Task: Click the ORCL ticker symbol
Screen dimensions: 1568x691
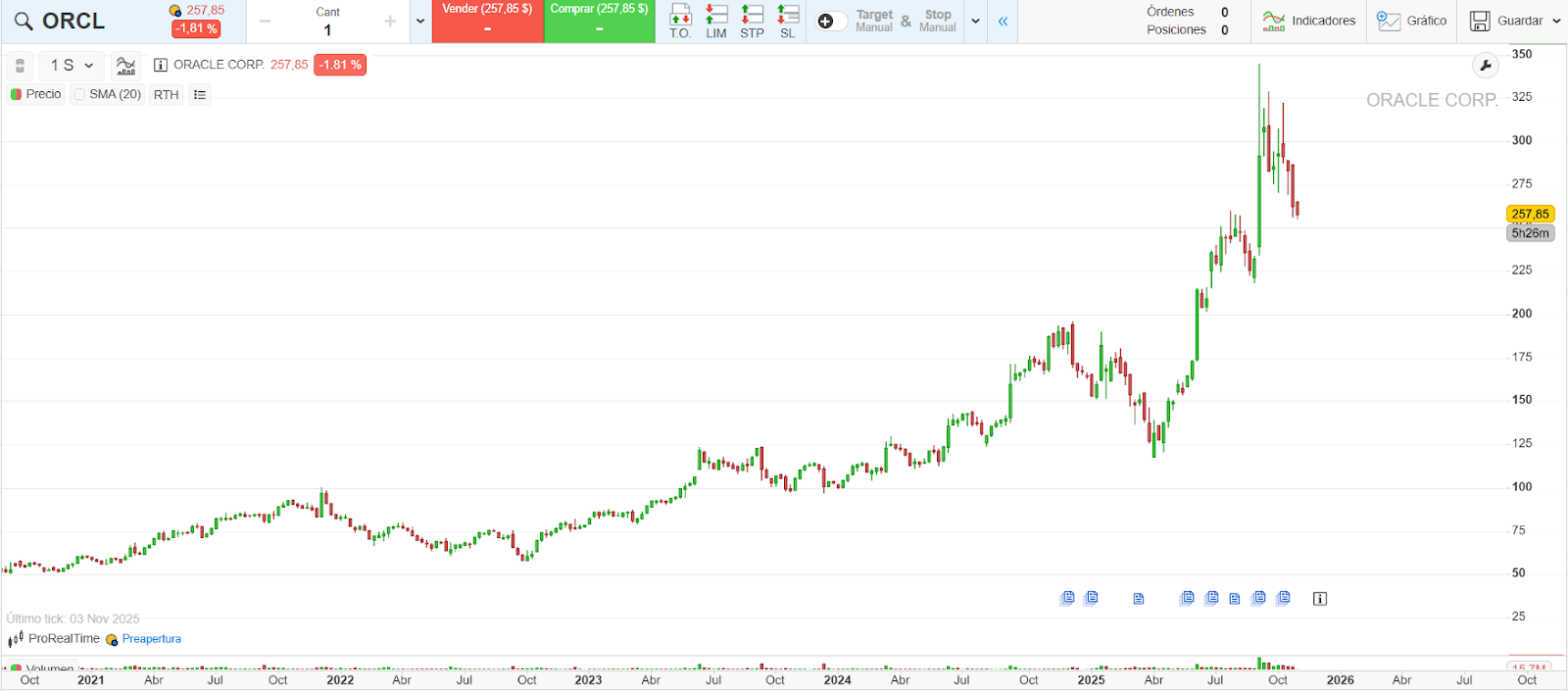Action: point(73,22)
